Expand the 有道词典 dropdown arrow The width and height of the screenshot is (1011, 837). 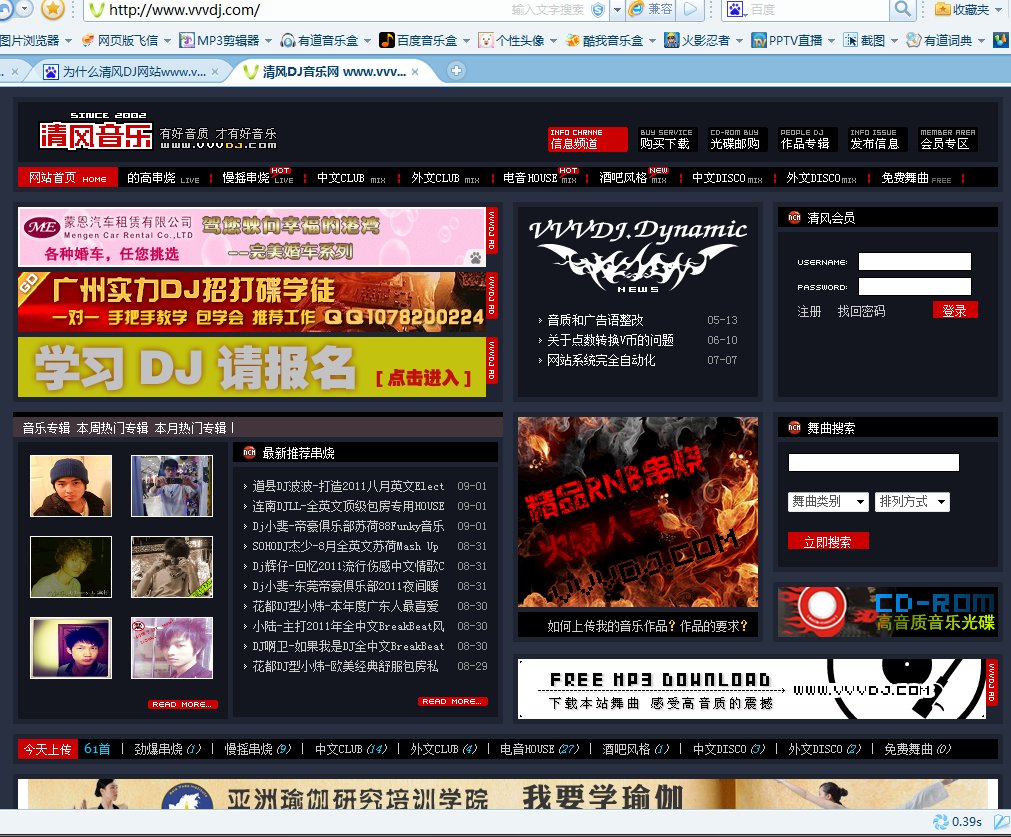click(x=981, y=41)
